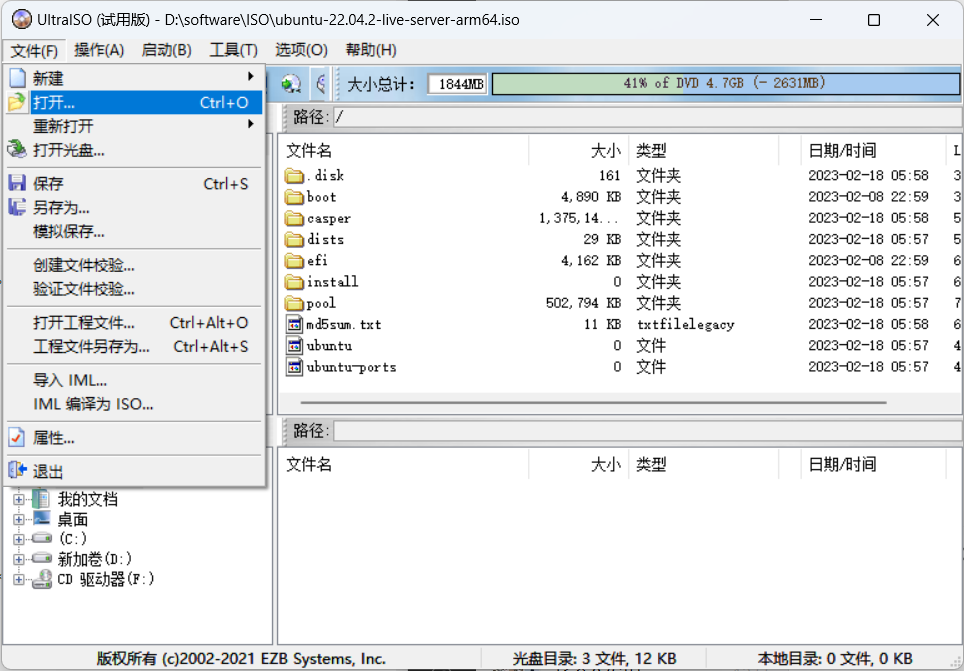Open the 工具(T) menu
964x671 pixels.
pos(233,50)
